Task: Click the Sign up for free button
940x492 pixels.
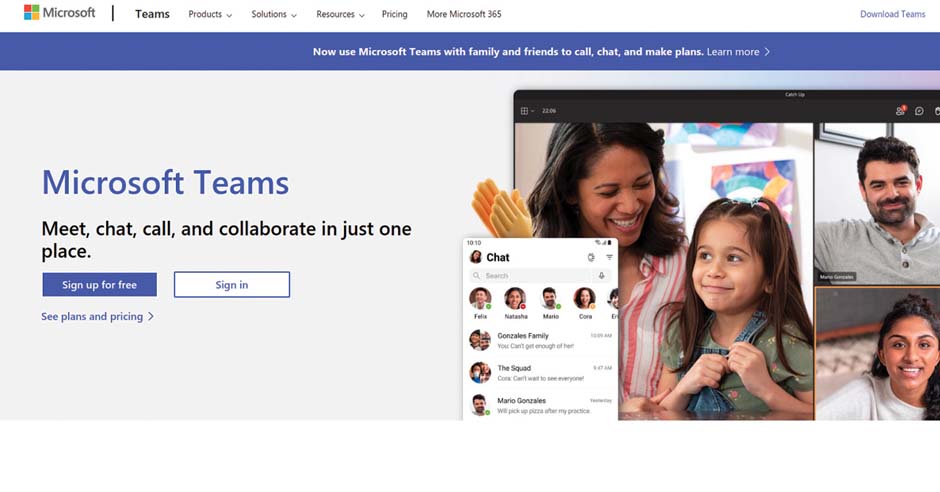Action: (x=100, y=285)
